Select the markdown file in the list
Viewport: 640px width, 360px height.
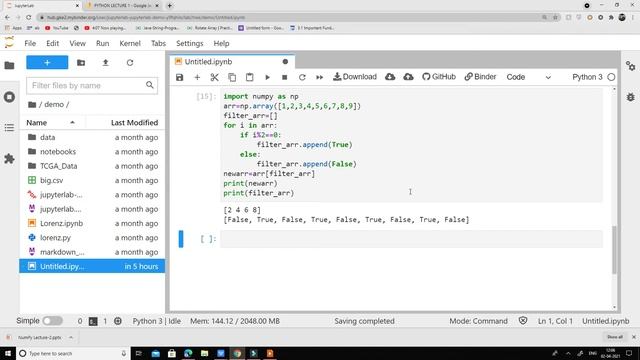coord(92,252)
